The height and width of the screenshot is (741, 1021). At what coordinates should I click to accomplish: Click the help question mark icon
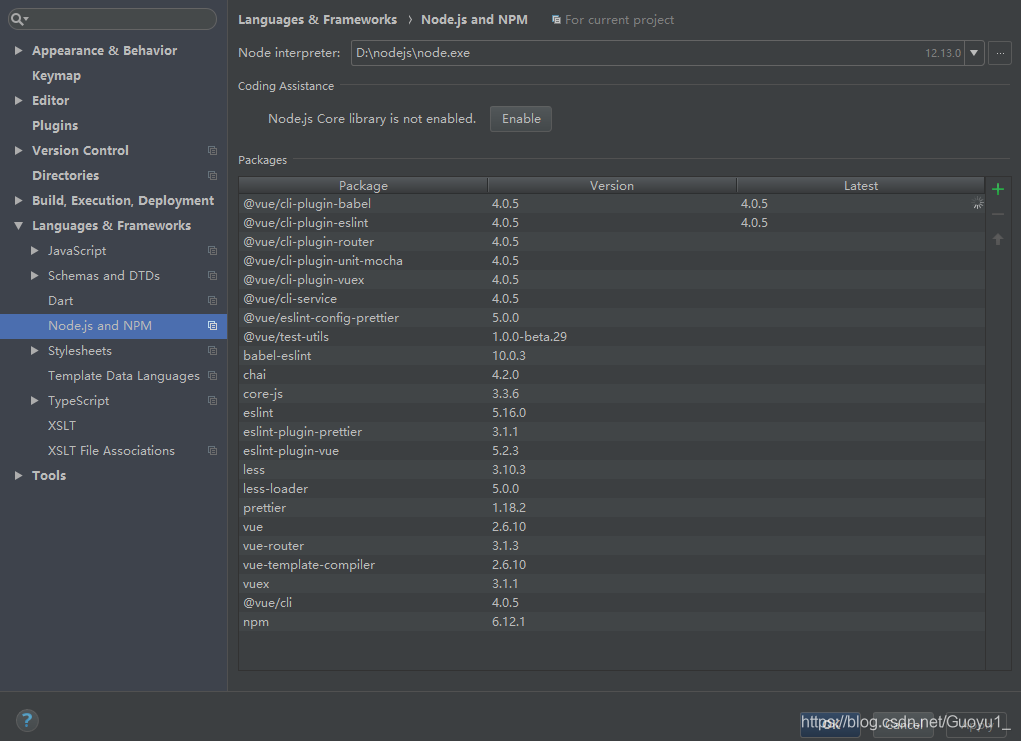pyautogui.click(x=27, y=720)
